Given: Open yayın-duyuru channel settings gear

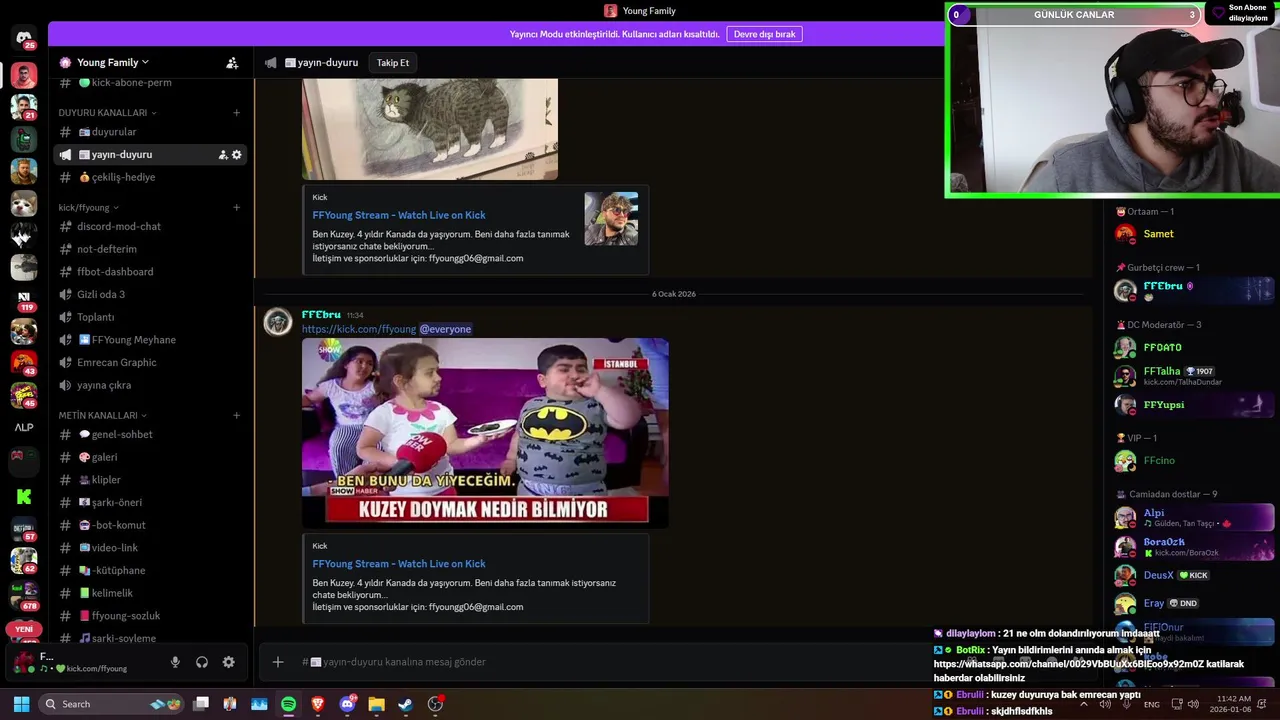Looking at the screenshot, I should (x=237, y=155).
